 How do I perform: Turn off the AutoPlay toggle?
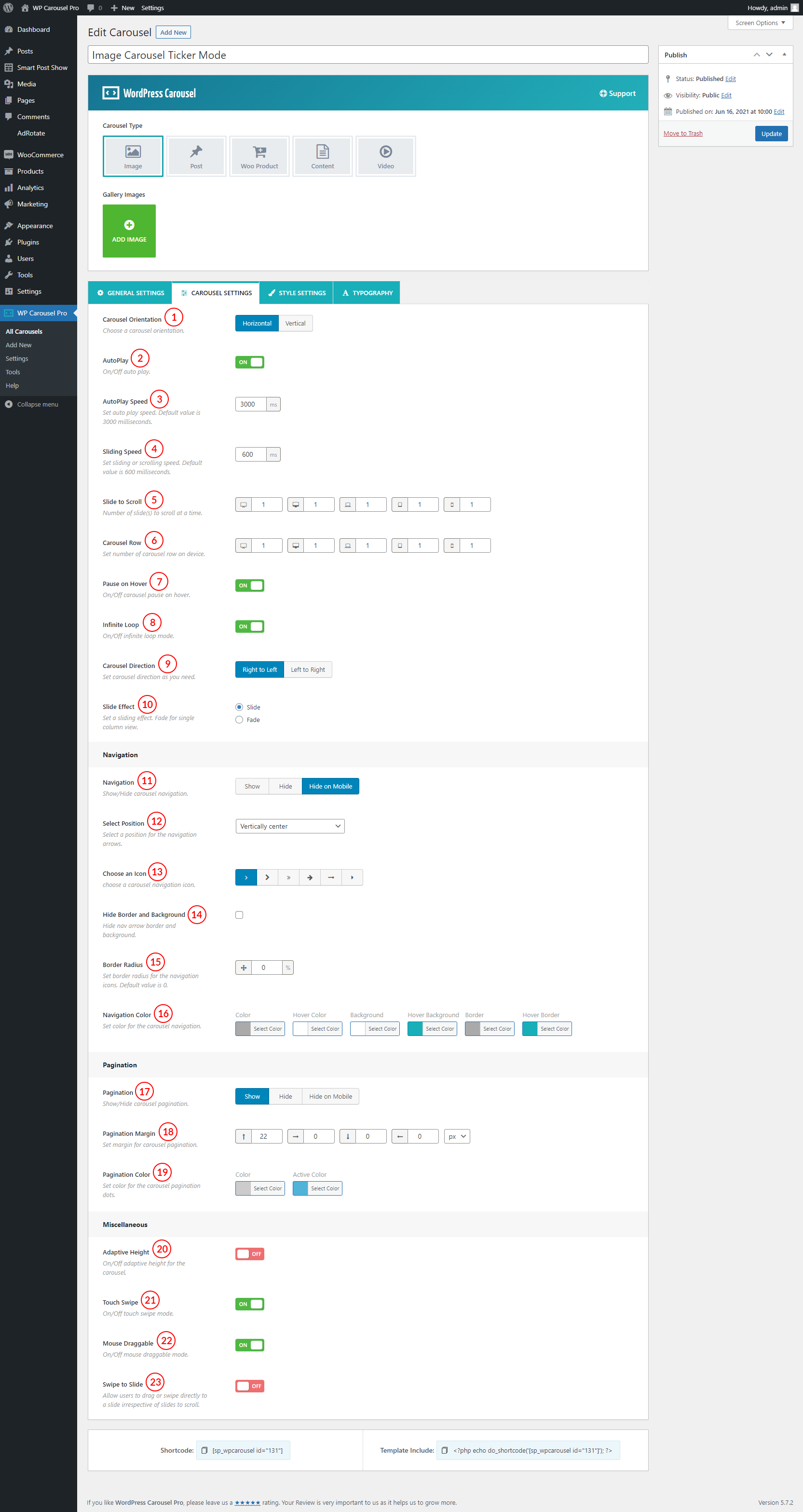pos(249,362)
